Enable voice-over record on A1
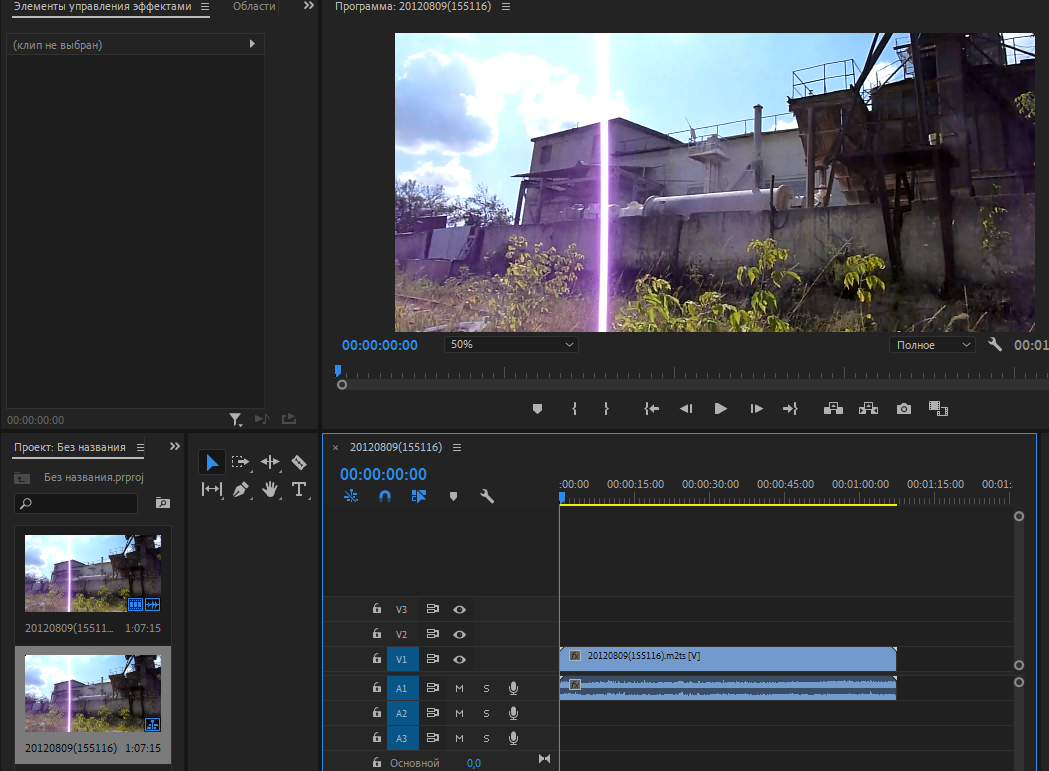The width and height of the screenshot is (1049, 771). tap(513, 688)
